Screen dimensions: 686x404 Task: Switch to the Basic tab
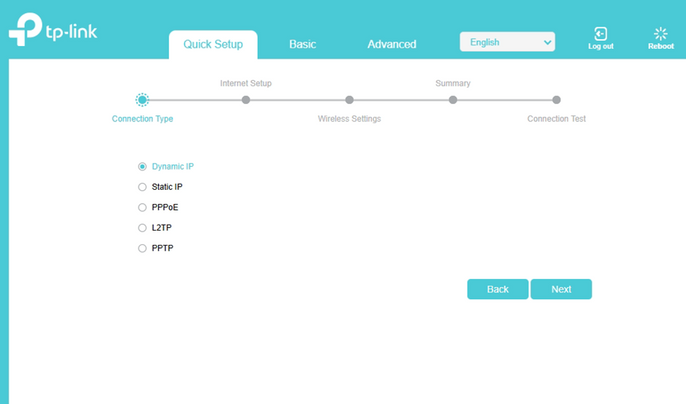point(302,44)
